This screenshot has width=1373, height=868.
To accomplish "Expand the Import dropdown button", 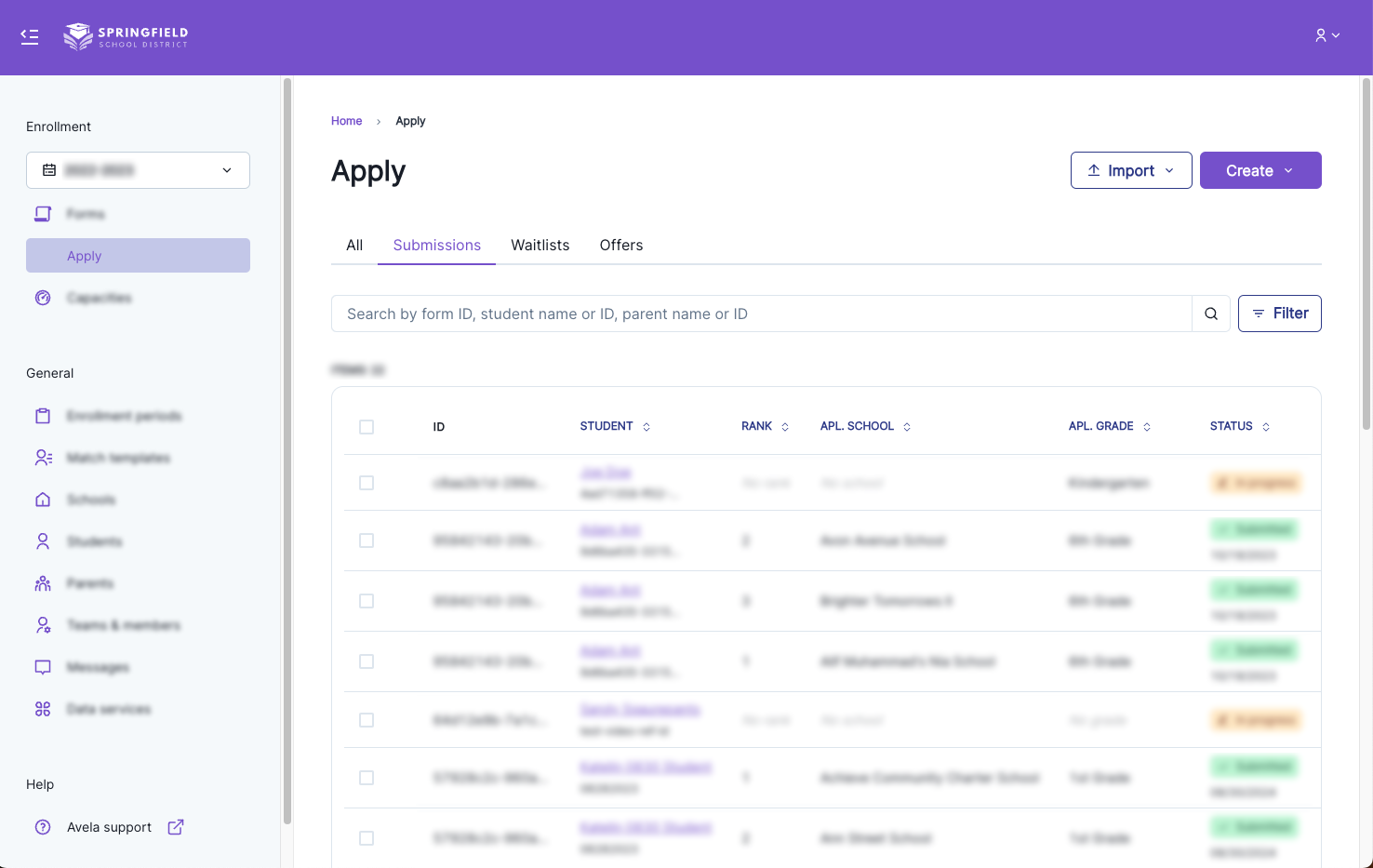I will point(1130,170).
